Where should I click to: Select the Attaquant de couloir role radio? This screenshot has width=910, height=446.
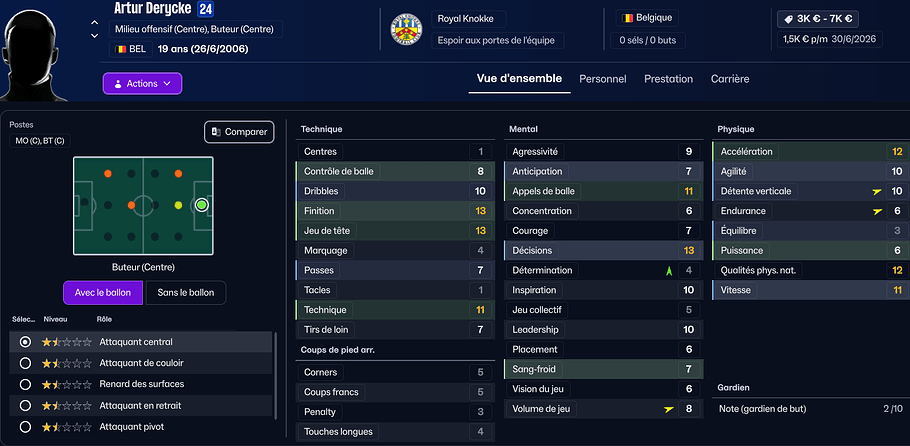(x=25, y=363)
